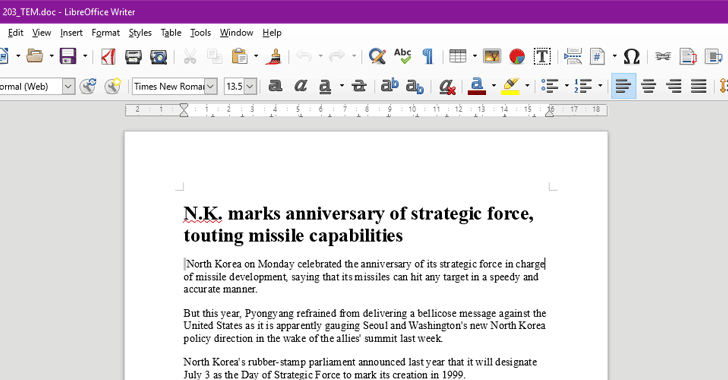Screen dimensions: 728x380
Task: Insert hyperlink
Action: point(663,57)
